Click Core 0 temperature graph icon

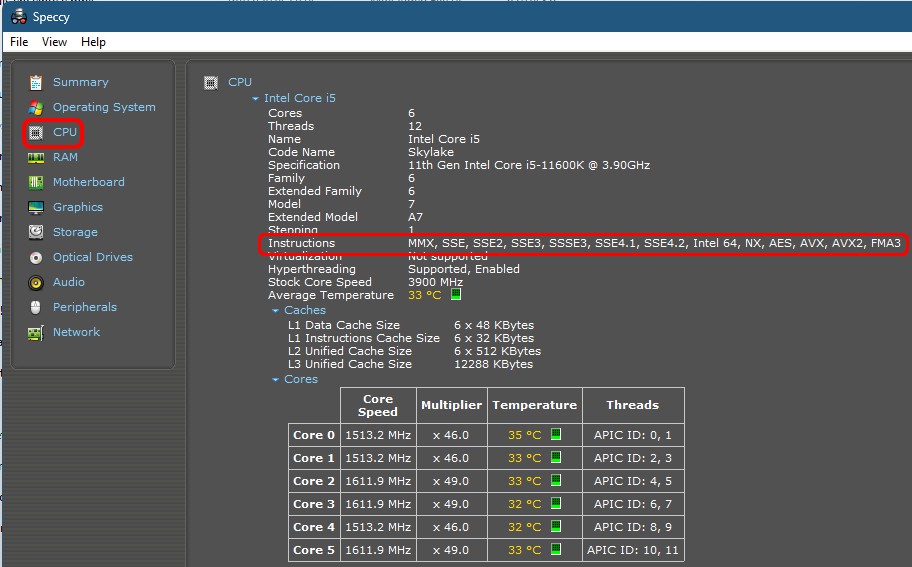click(556, 434)
